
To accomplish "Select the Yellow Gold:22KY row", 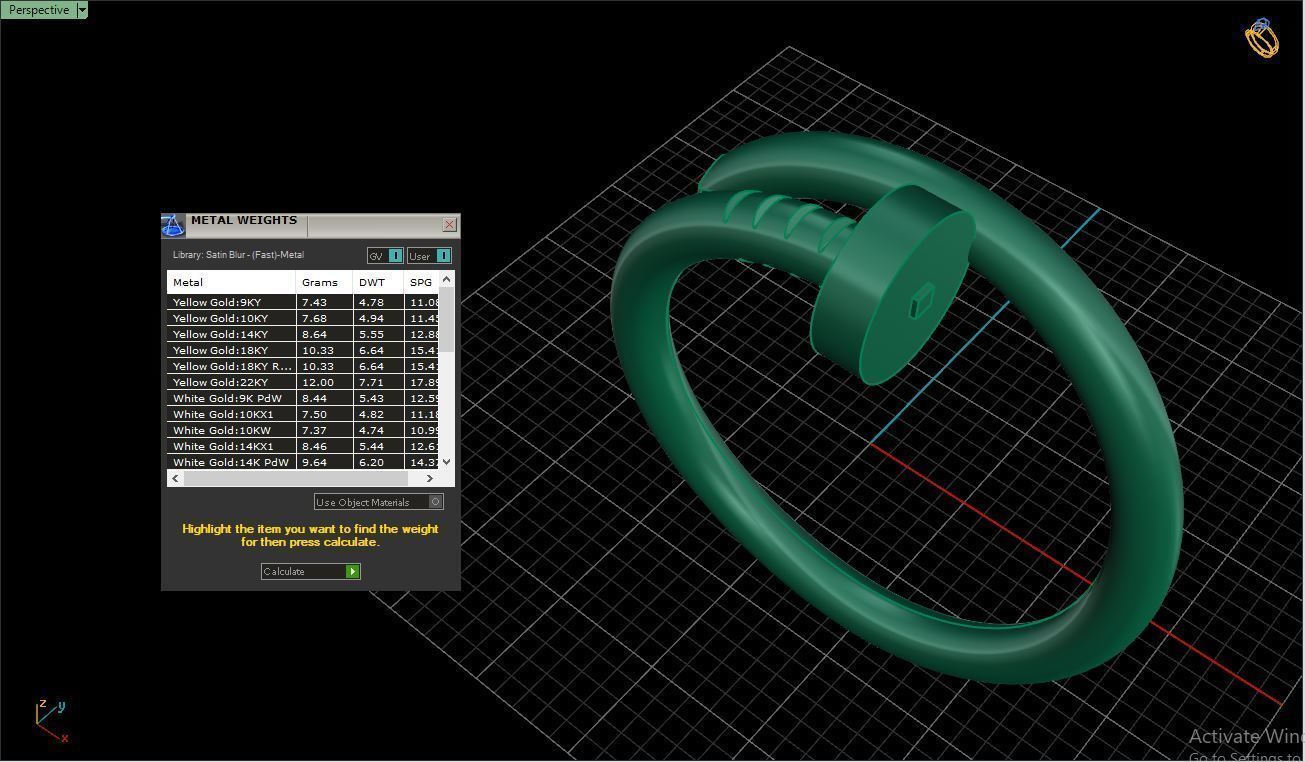I will click(x=303, y=382).
